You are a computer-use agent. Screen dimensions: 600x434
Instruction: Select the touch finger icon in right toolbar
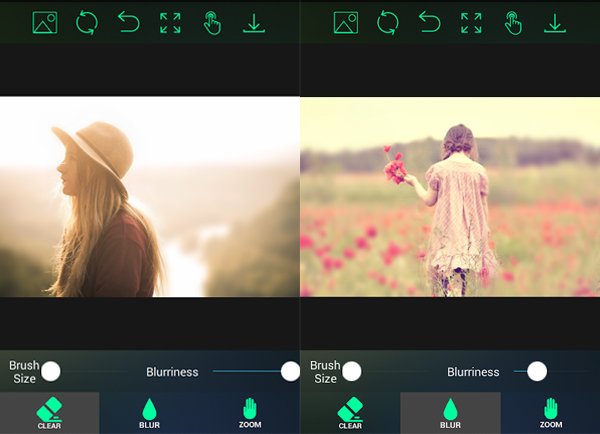[513, 23]
